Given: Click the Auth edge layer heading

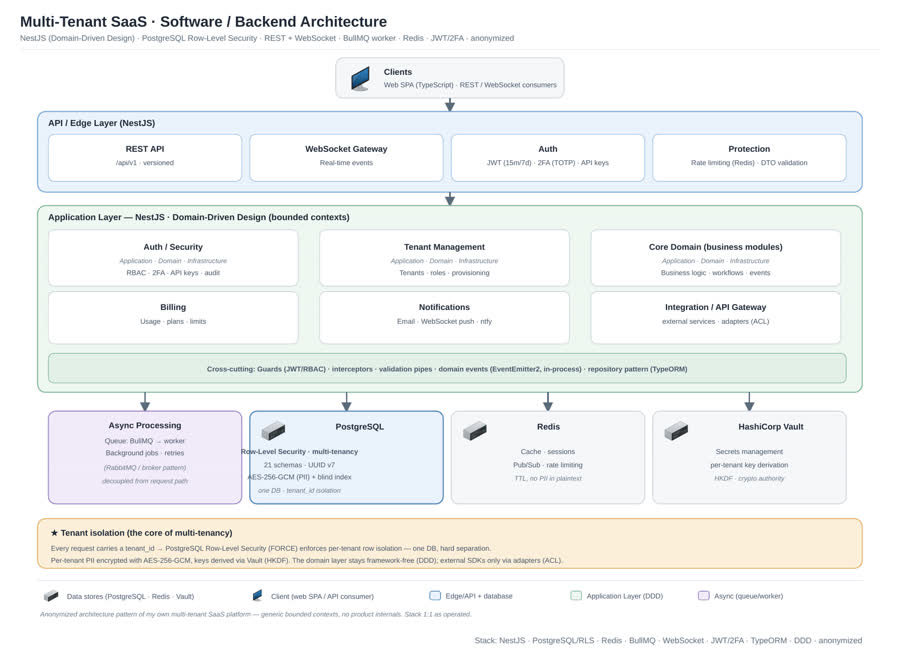Looking at the screenshot, I should pos(548,149).
